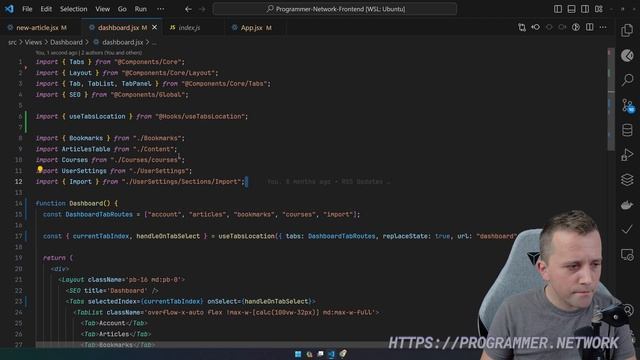Open Remote Explorer monitor icon

[x=627, y=255]
